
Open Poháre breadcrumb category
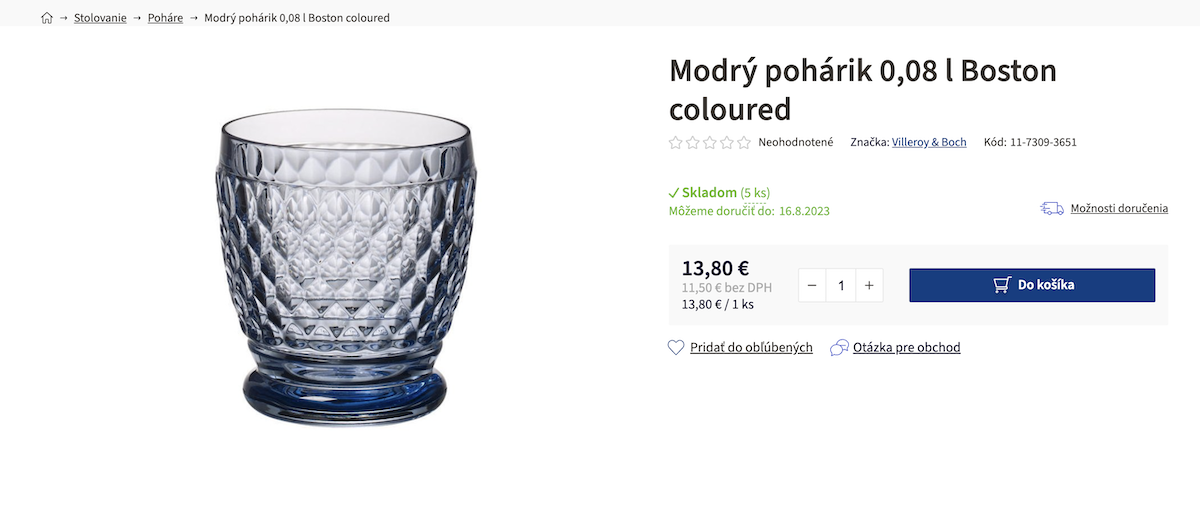click(165, 18)
